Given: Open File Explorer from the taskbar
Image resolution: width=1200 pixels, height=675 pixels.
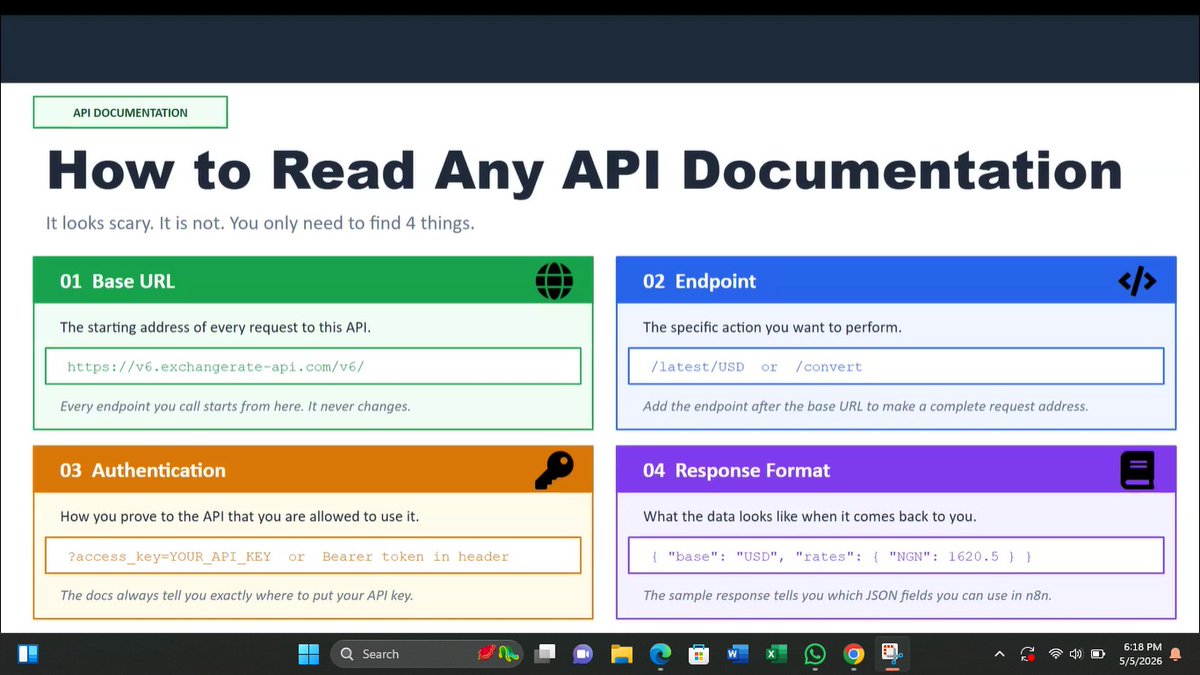Looking at the screenshot, I should pyautogui.click(x=622, y=654).
